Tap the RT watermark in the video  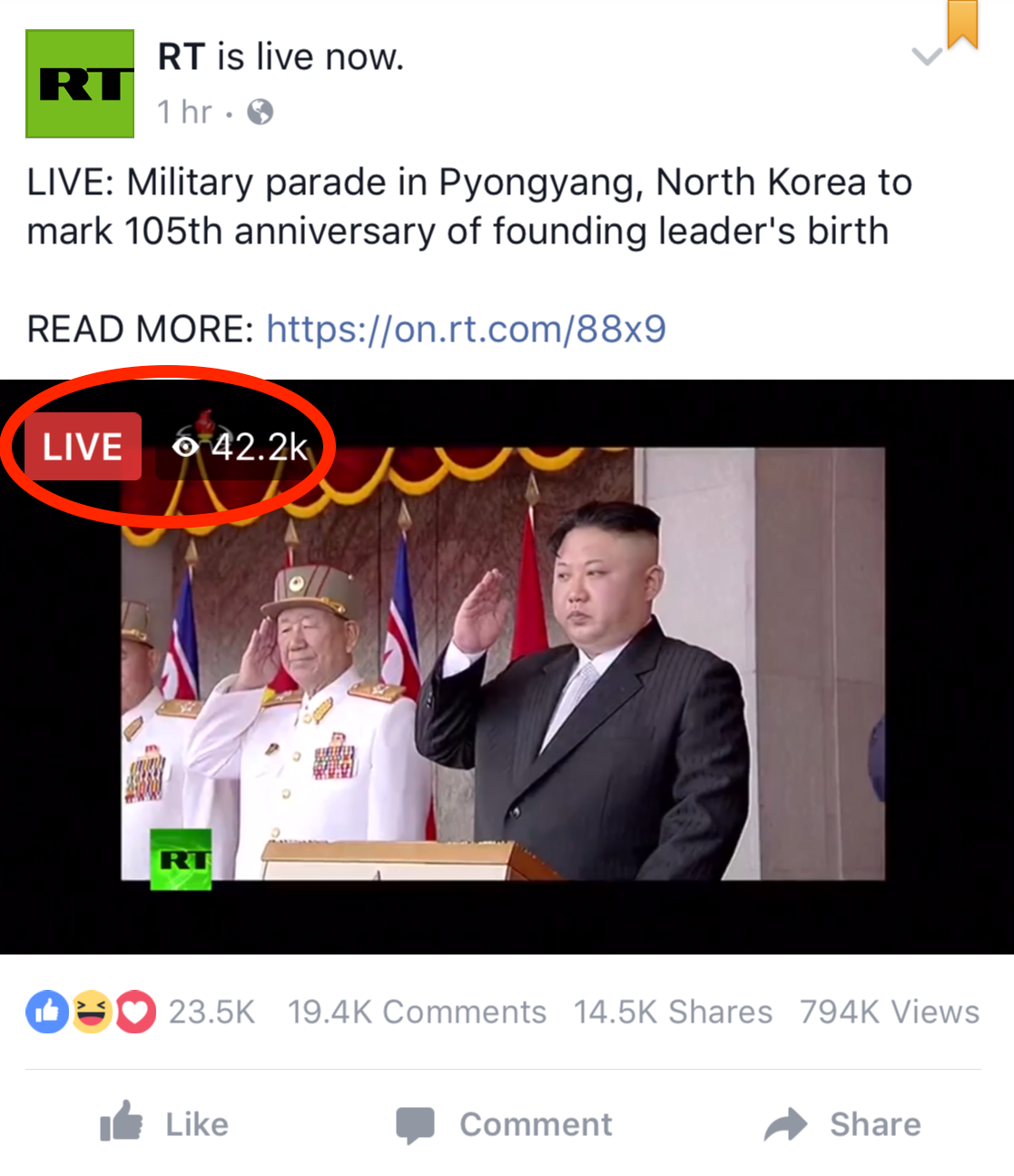click(x=181, y=859)
